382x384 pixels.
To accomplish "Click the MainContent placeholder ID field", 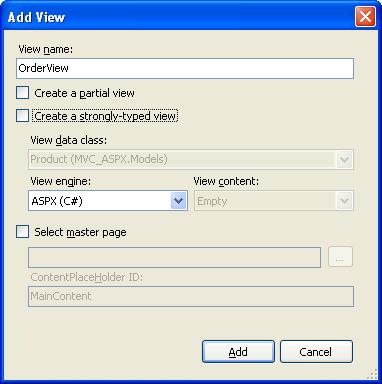I will [191, 296].
